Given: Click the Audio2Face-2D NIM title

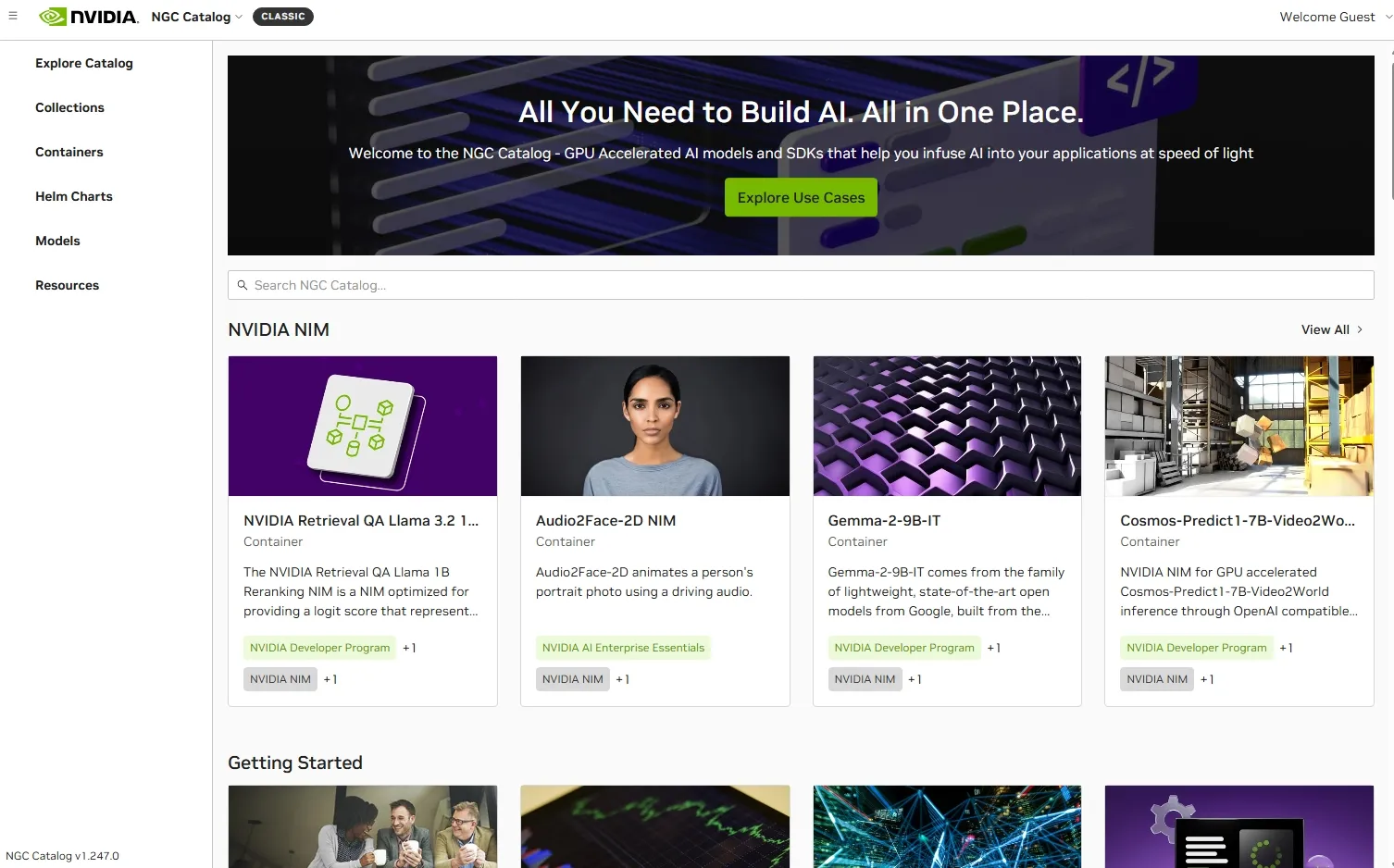Looking at the screenshot, I should click(x=605, y=520).
